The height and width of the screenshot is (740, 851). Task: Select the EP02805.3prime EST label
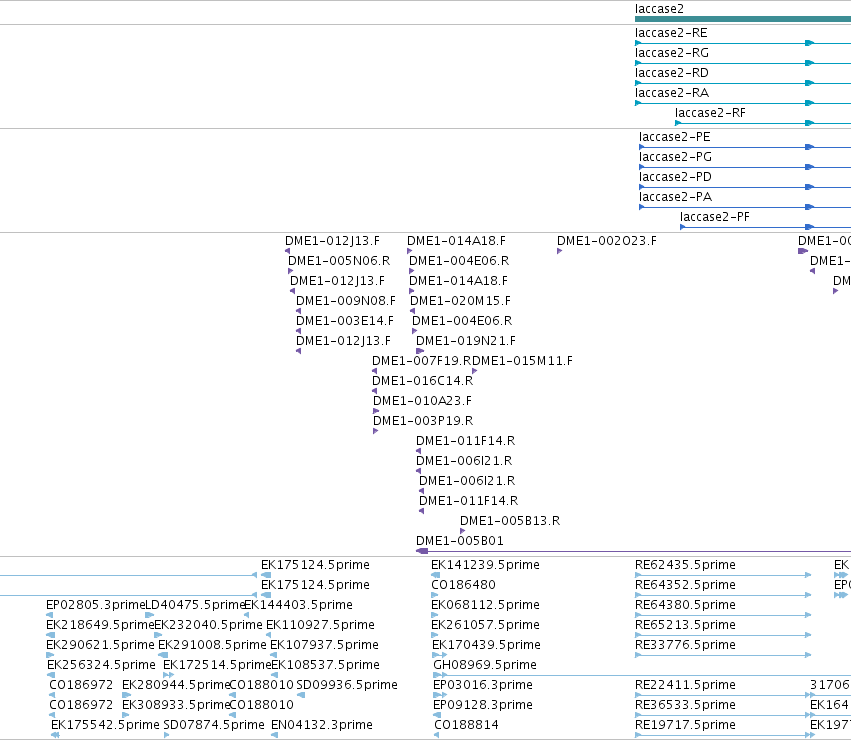click(96, 605)
